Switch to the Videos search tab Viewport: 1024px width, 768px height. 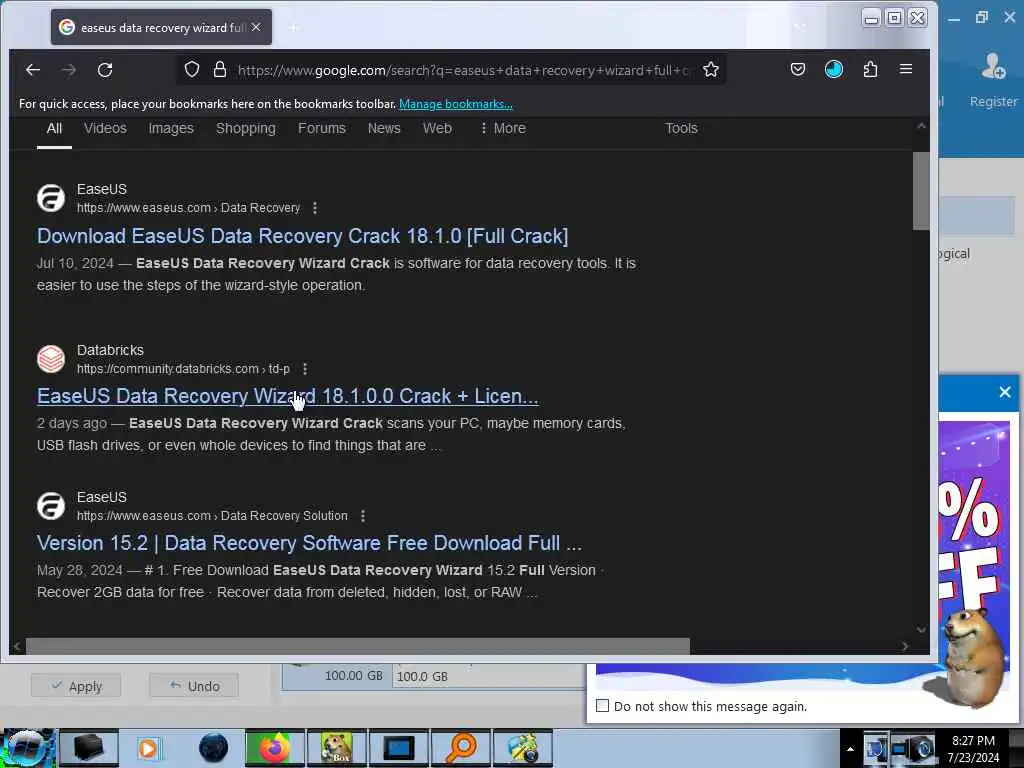105,128
